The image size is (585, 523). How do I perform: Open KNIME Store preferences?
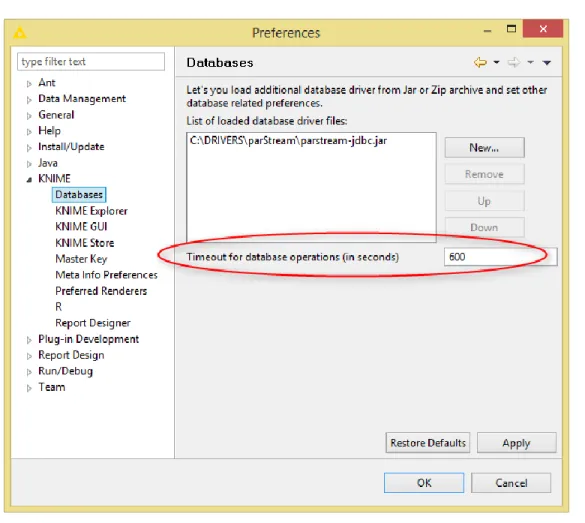click(85, 243)
